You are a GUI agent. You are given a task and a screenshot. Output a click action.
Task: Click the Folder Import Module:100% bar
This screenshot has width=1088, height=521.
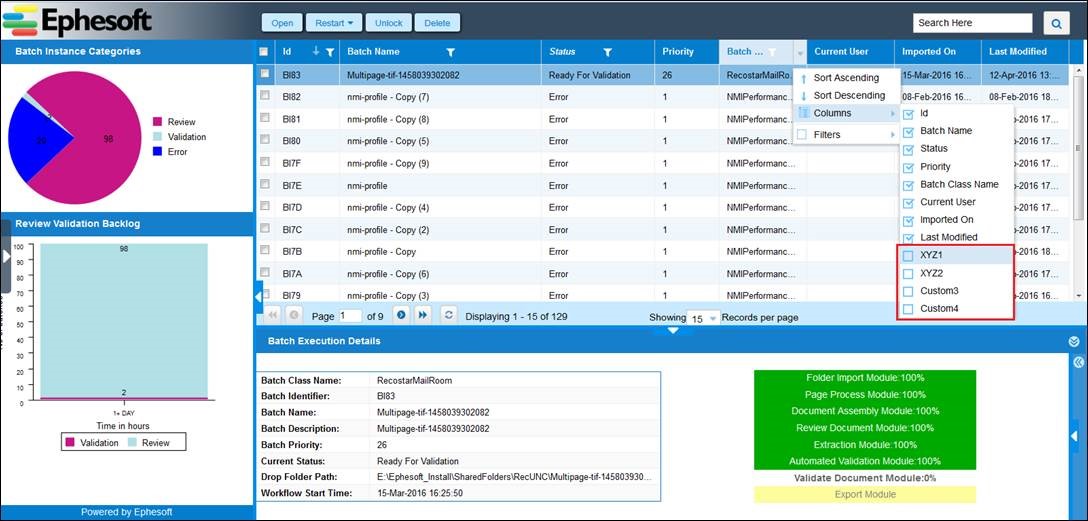click(x=865, y=378)
